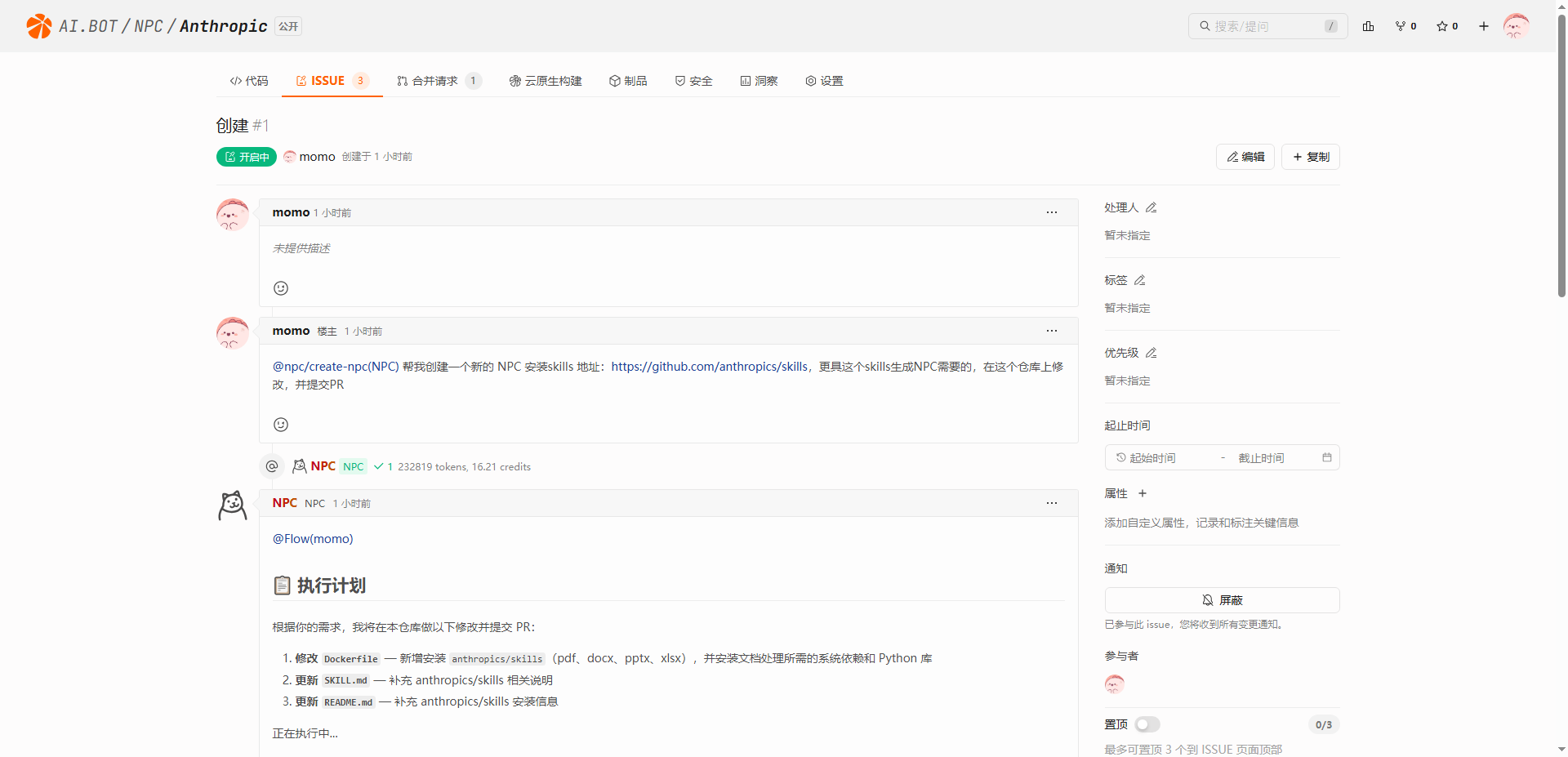
Task: Click the 屏蔽 mute notifications button
Action: click(x=1222, y=600)
